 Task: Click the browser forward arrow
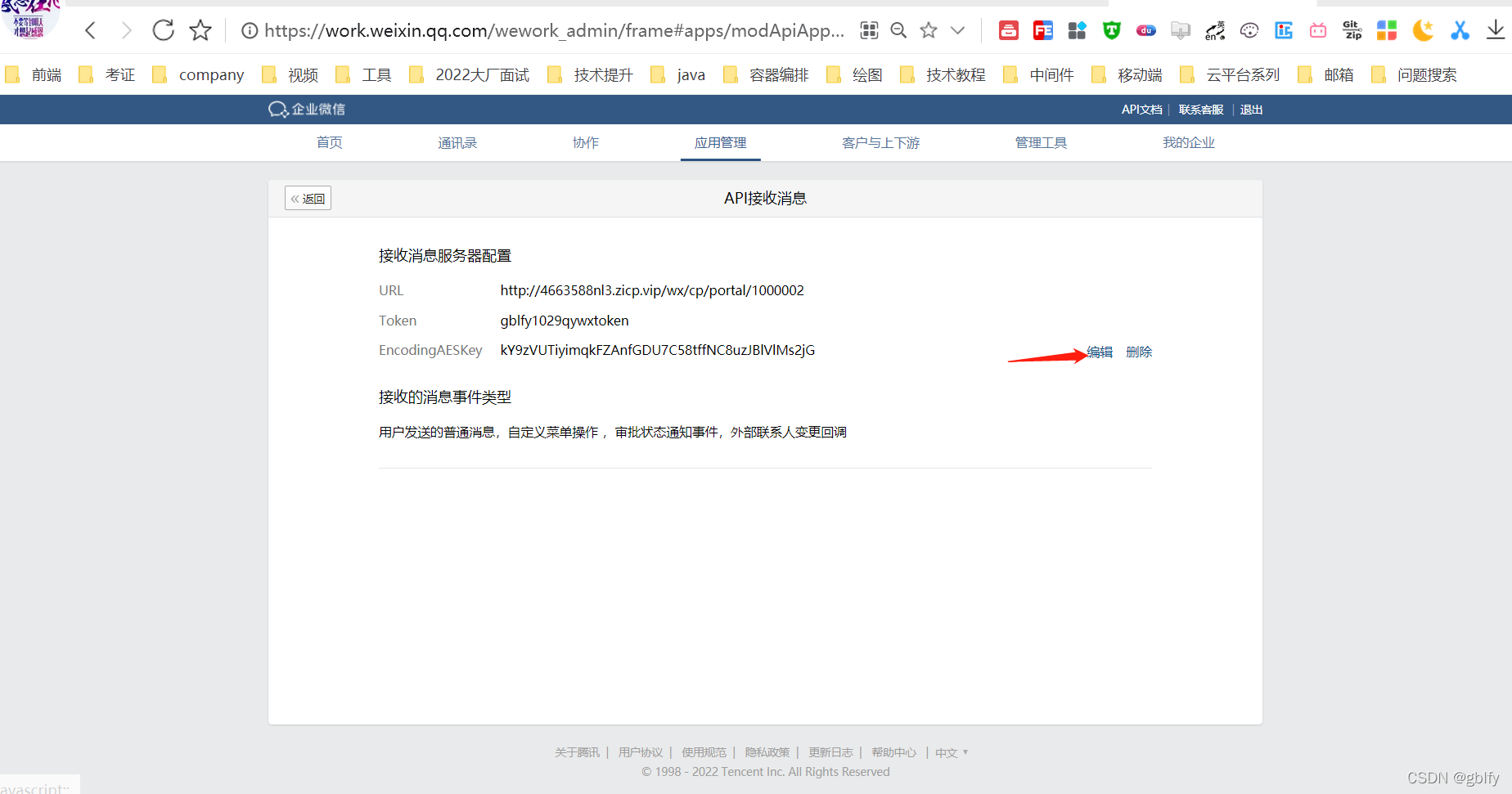pos(126,31)
